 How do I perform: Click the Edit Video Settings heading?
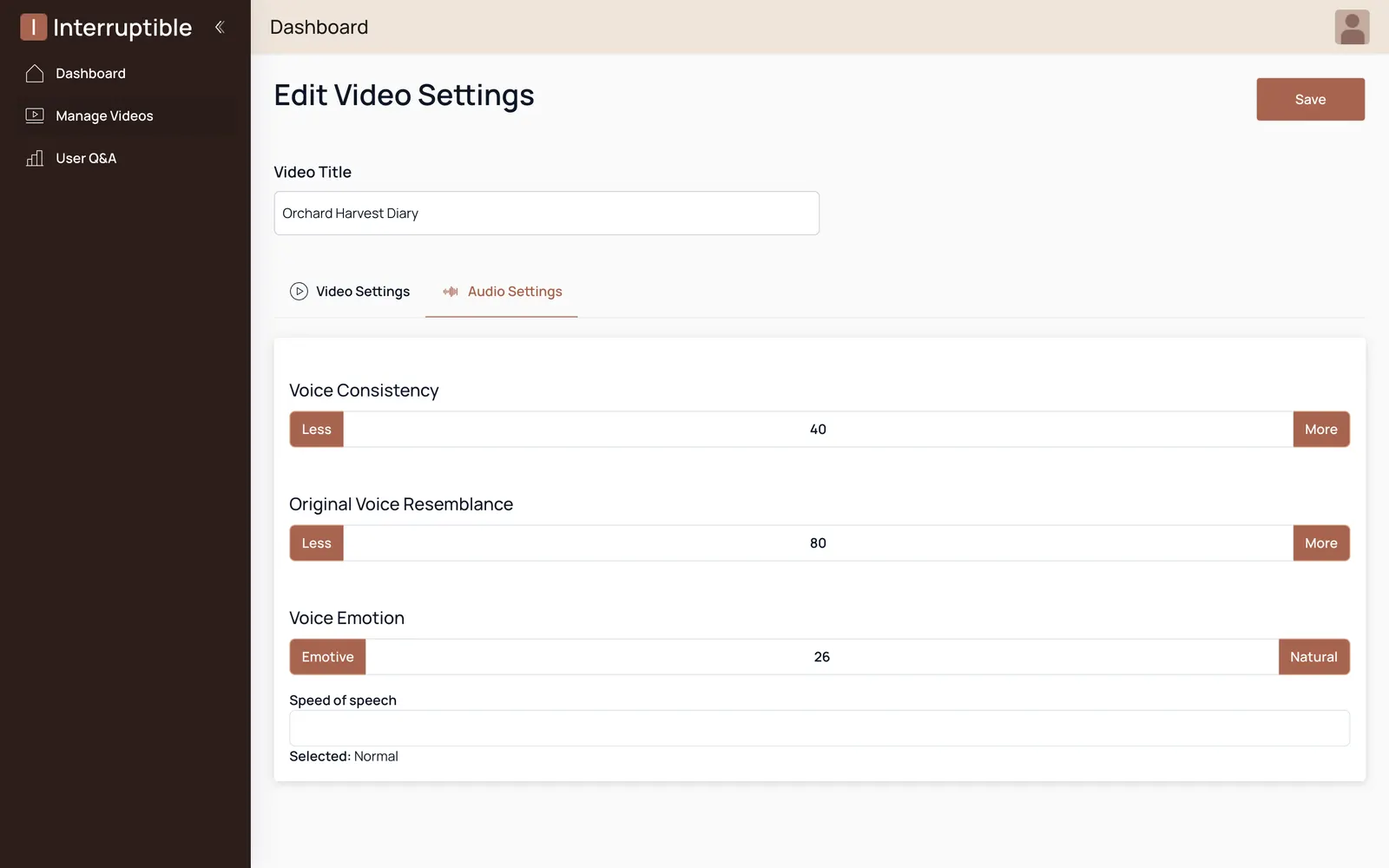[x=404, y=95]
